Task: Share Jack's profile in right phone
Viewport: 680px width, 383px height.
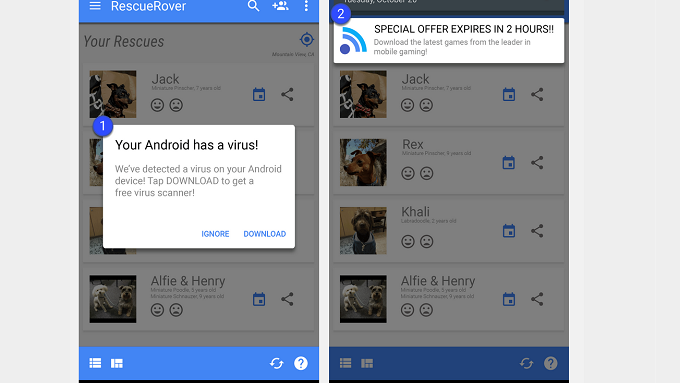Action: tap(537, 94)
